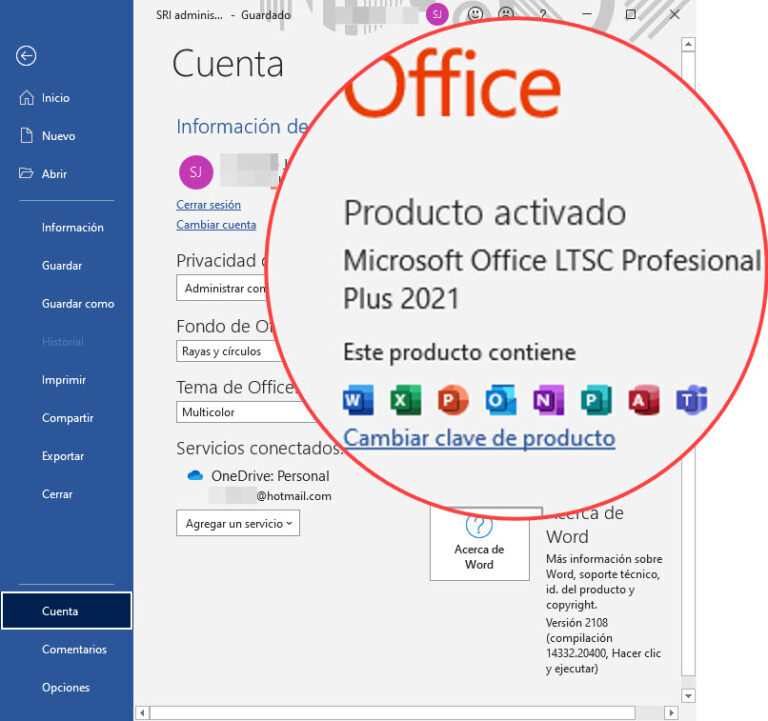Click the OneDrive: Personal text
The image size is (768, 721).
coord(270,476)
